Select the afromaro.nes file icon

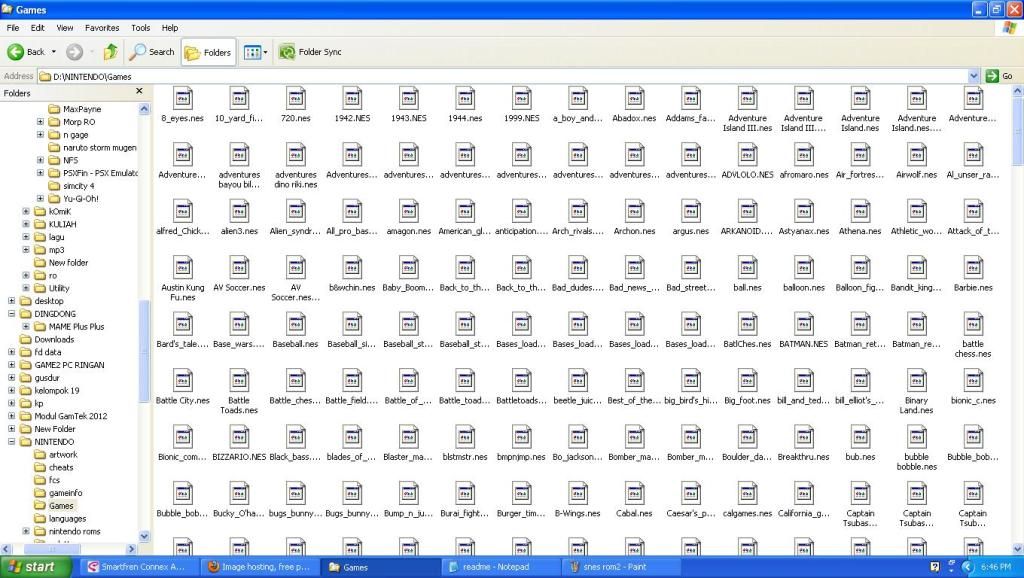804,155
